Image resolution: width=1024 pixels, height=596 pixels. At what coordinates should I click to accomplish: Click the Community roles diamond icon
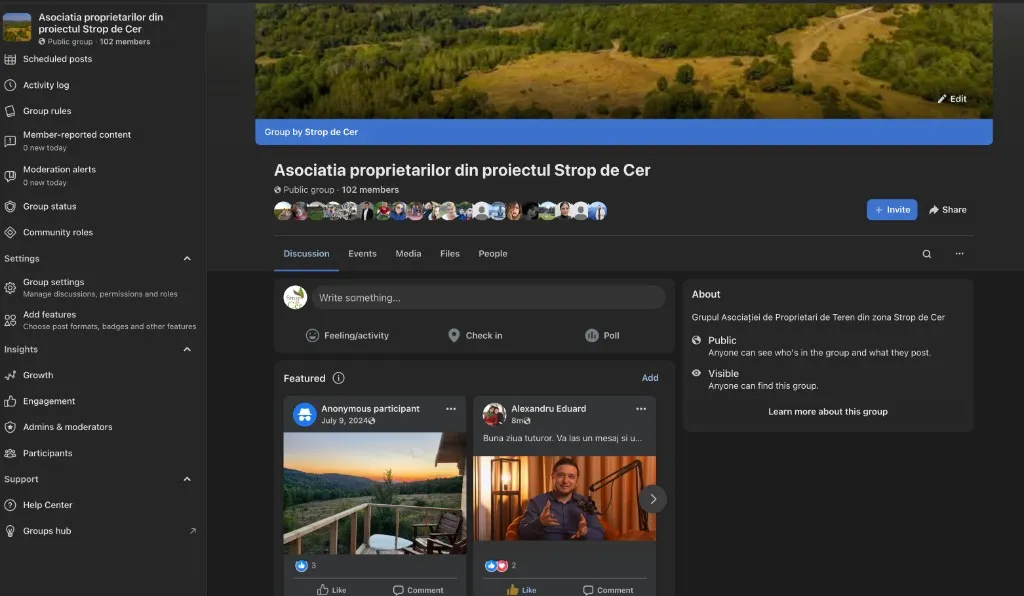(x=10, y=232)
